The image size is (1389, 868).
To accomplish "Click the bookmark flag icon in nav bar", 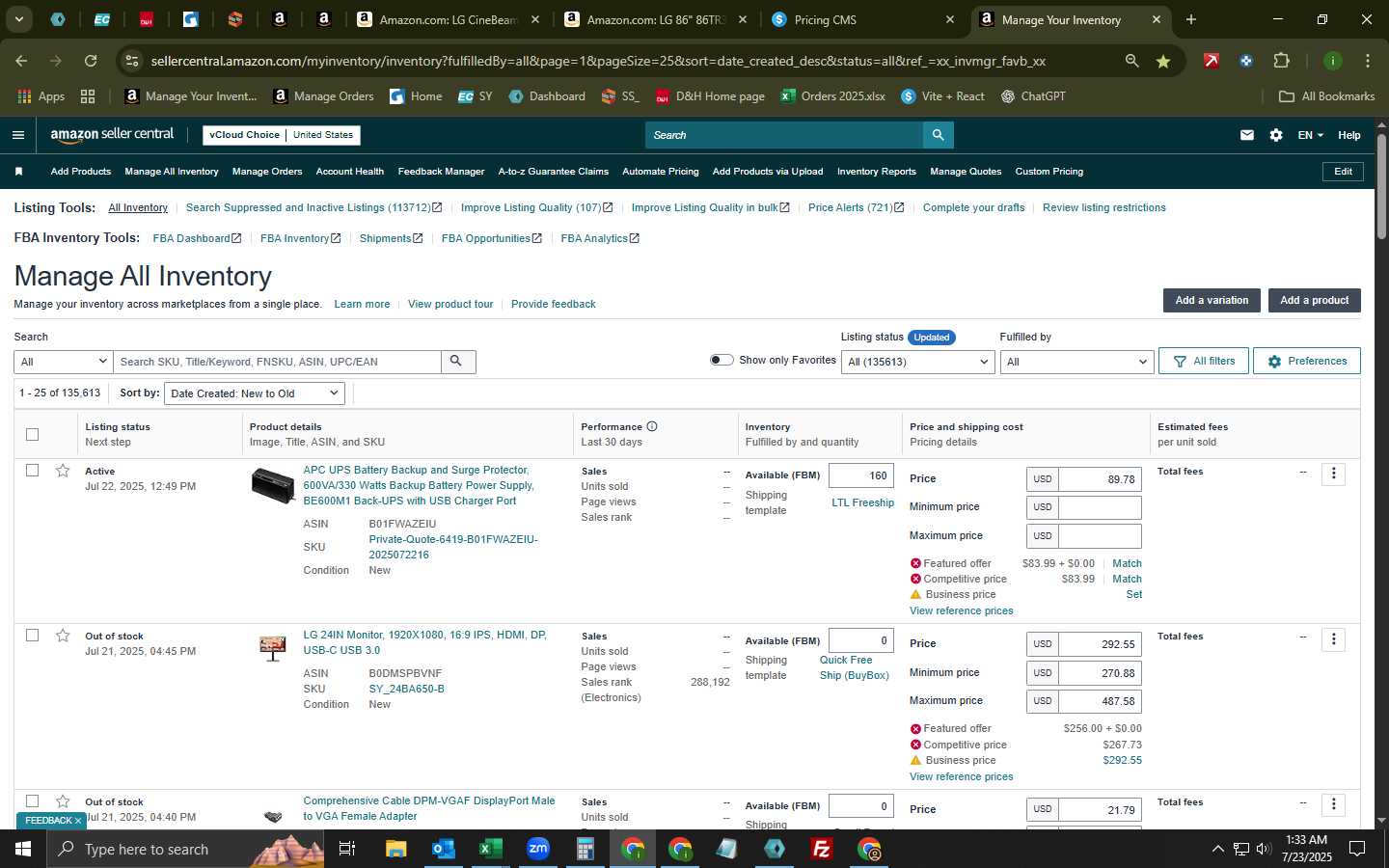I will coord(18,172).
